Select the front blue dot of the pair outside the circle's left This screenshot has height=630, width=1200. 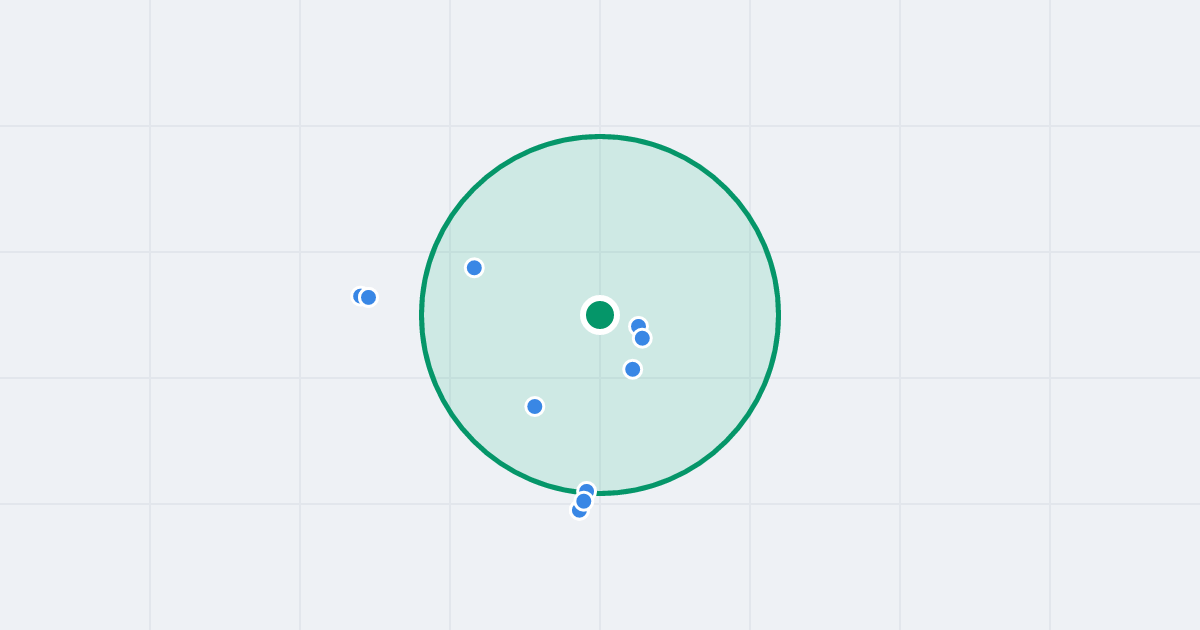coord(368,297)
